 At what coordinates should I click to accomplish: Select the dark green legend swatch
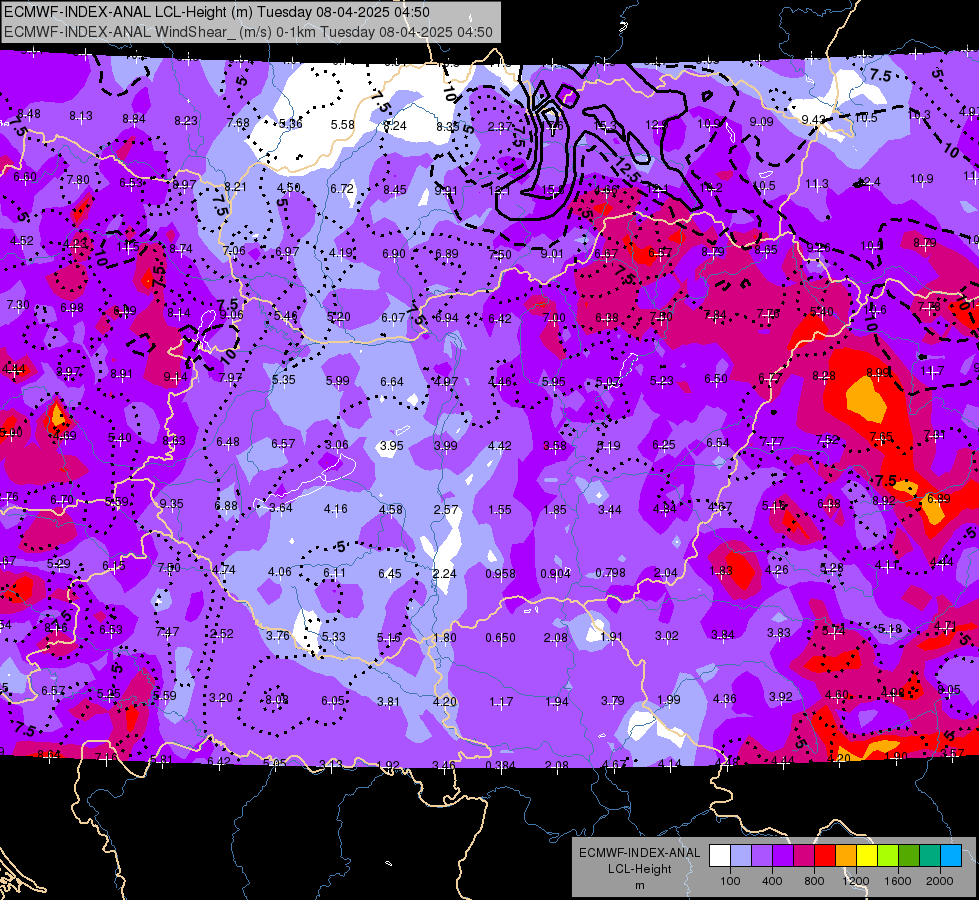tap(909, 856)
